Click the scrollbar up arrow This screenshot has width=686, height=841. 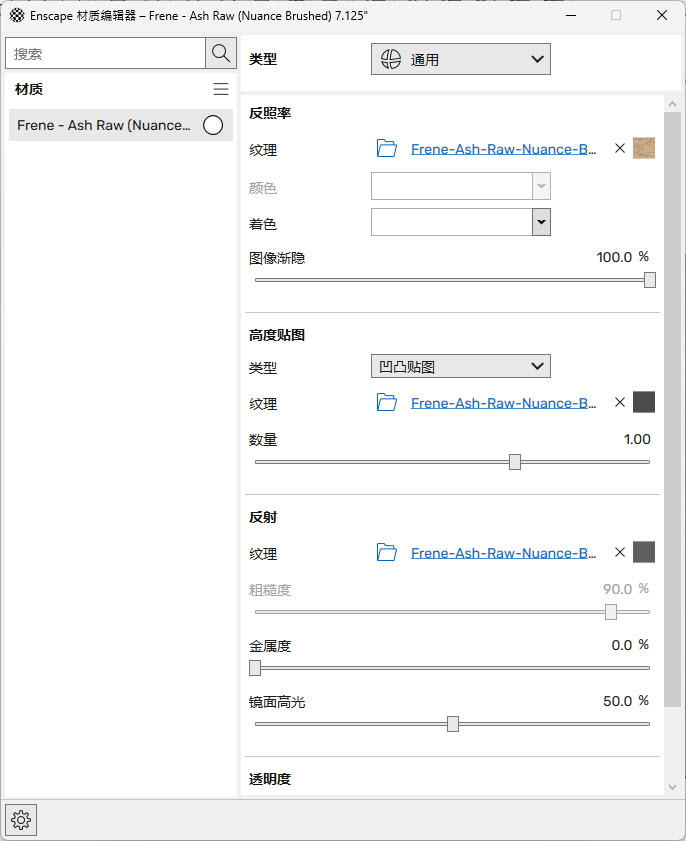click(x=672, y=105)
